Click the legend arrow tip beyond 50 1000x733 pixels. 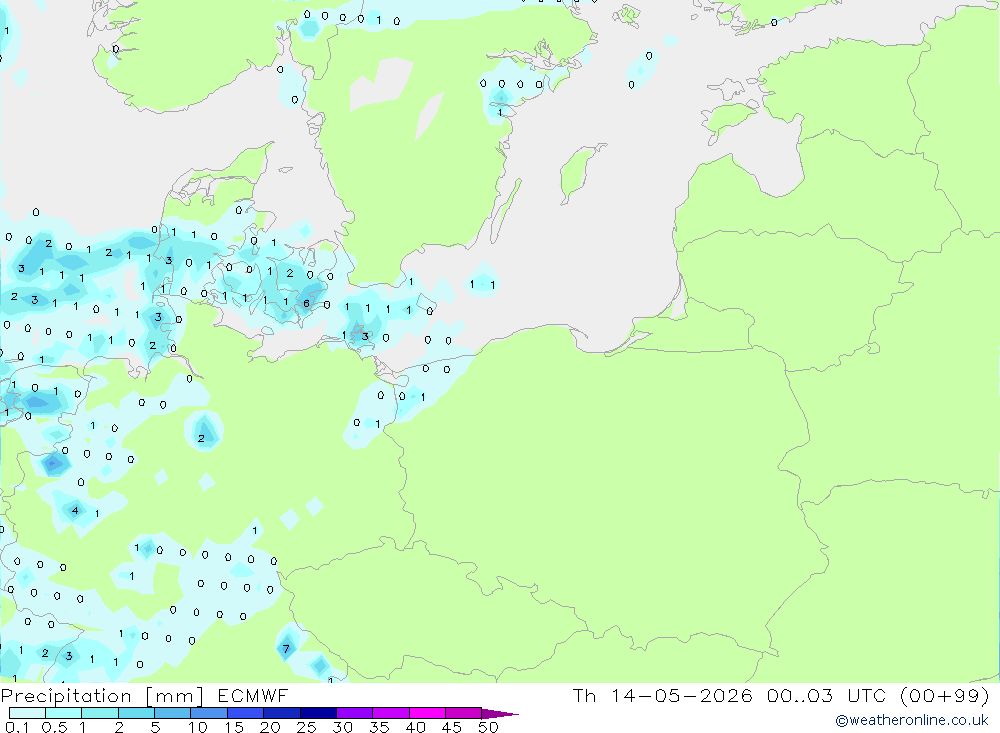[501, 713]
